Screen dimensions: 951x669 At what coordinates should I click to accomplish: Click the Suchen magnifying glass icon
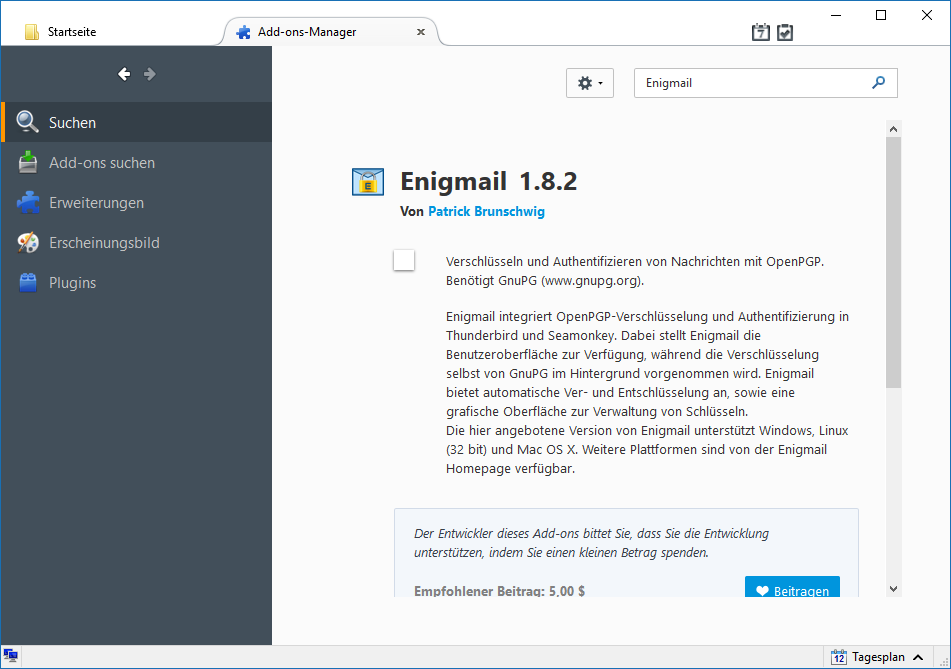point(27,122)
